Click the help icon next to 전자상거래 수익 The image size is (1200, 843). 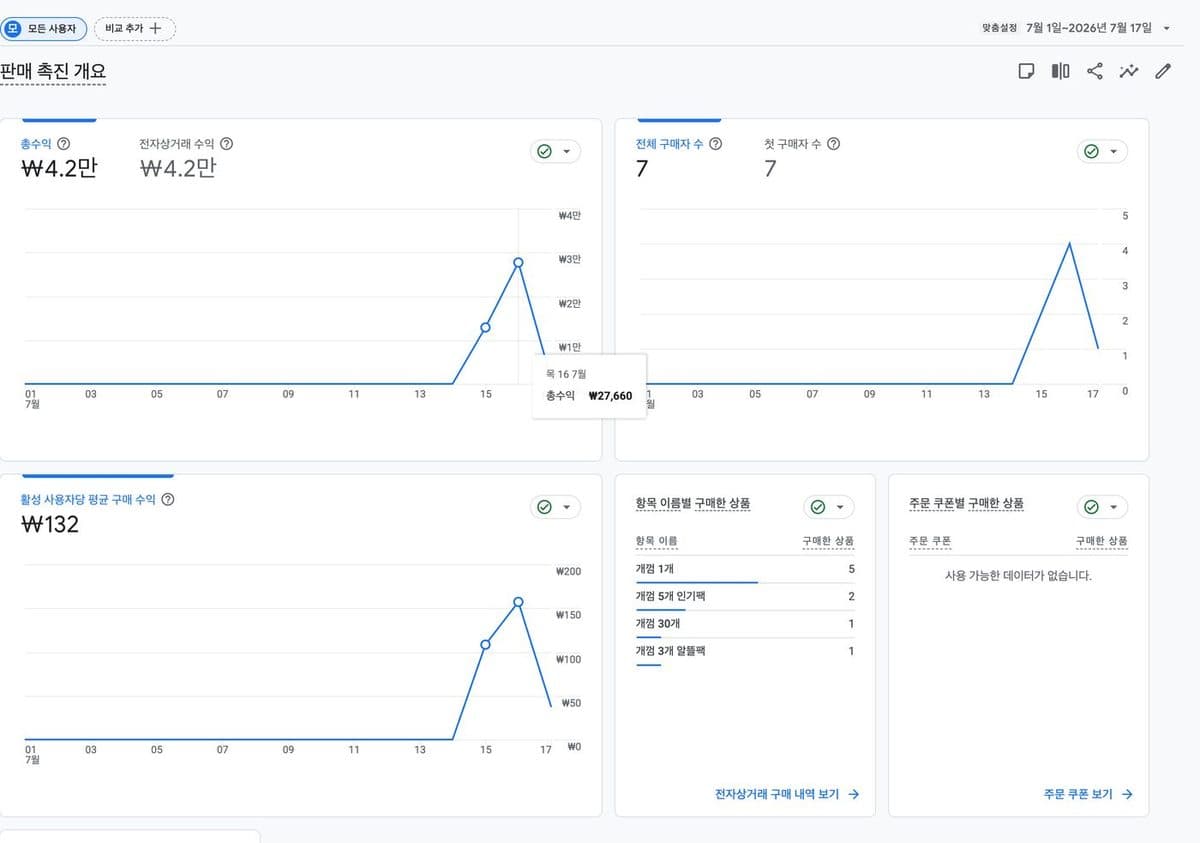(x=226, y=144)
